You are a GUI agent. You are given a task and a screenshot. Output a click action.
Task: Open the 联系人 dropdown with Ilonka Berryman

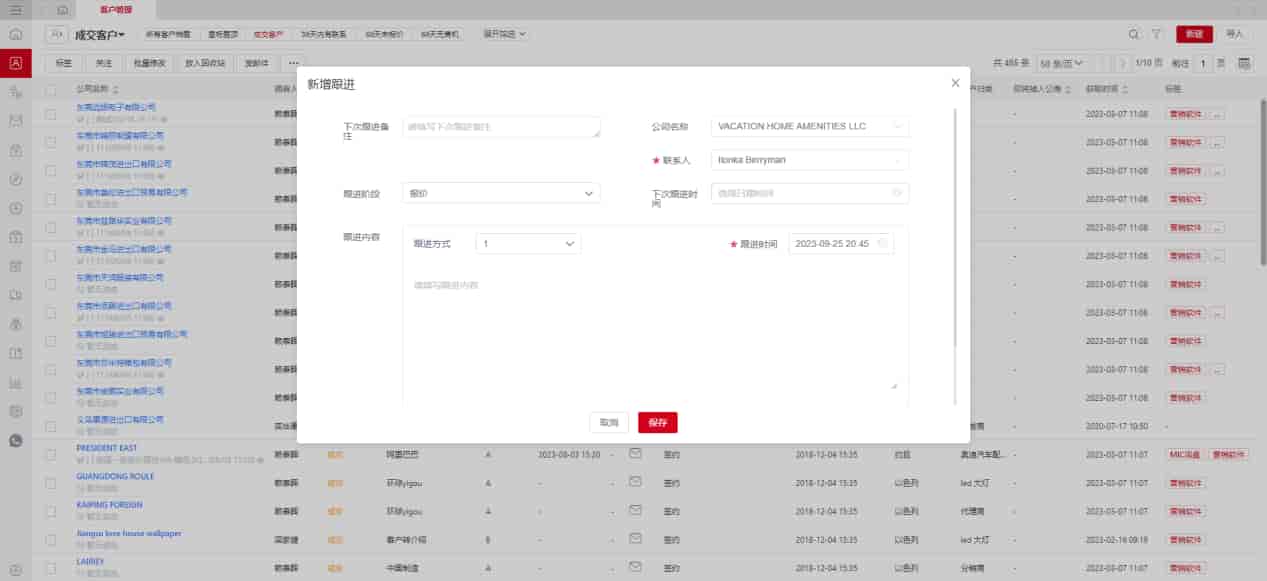pos(809,160)
